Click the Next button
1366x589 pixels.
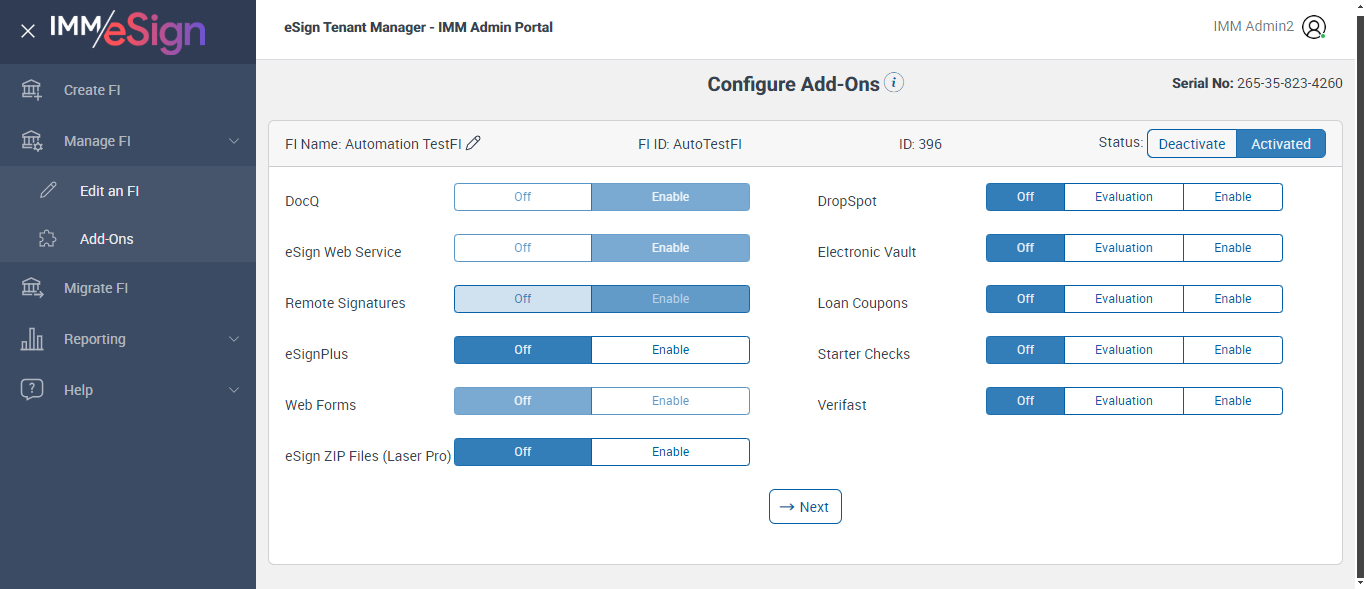(x=805, y=507)
